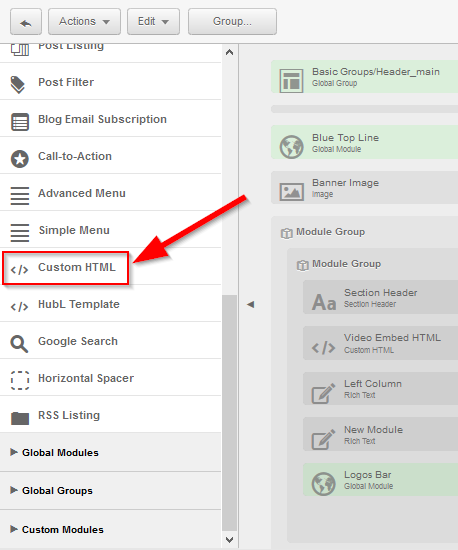Open the Edit dropdown menu
Screen dimensions: 458x550
pos(153,22)
